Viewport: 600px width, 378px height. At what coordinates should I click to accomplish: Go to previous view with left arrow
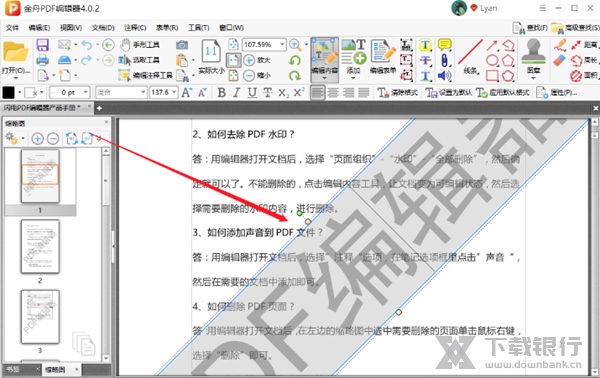(108, 45)
